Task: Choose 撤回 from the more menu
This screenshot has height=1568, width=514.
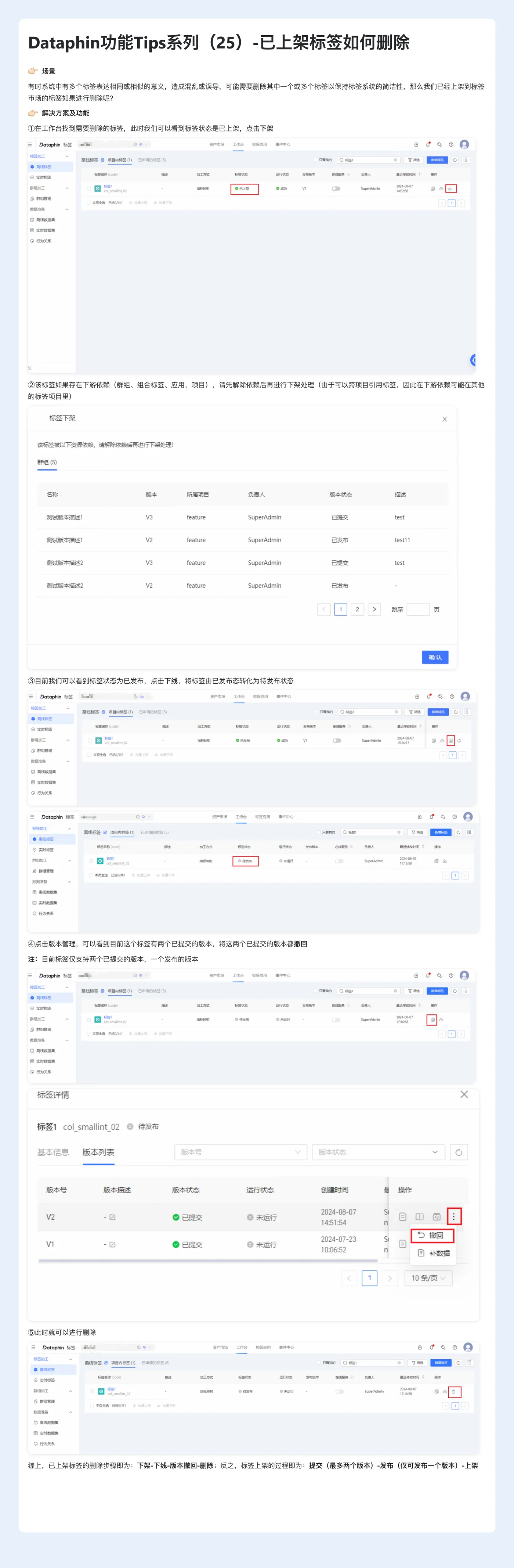Action: 432,1235
